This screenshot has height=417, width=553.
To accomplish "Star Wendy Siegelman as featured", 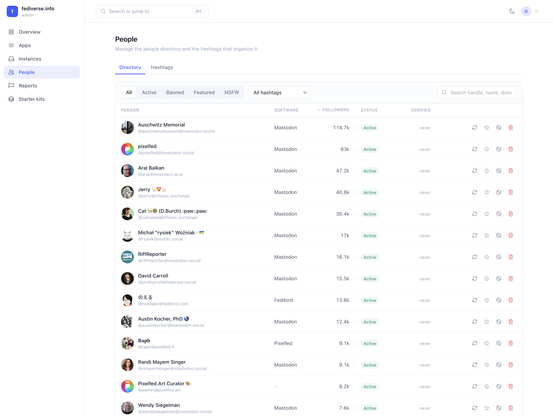I will click(486, 408).
